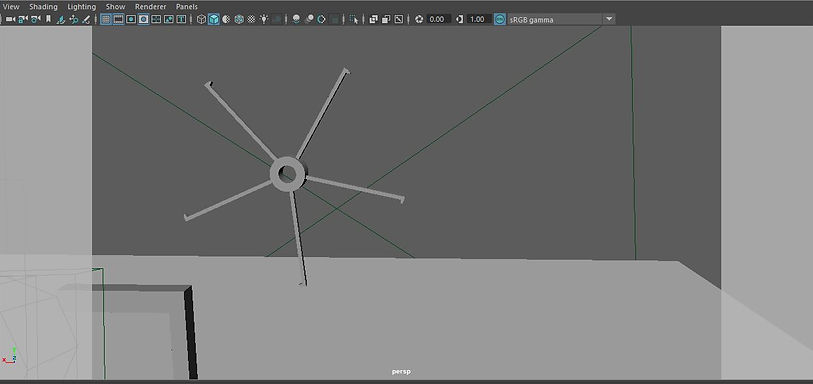Image resolution: width=813 pixels, height=384 pixels.
Task: Toggle the film gate button
Action: tap(118, 19)
